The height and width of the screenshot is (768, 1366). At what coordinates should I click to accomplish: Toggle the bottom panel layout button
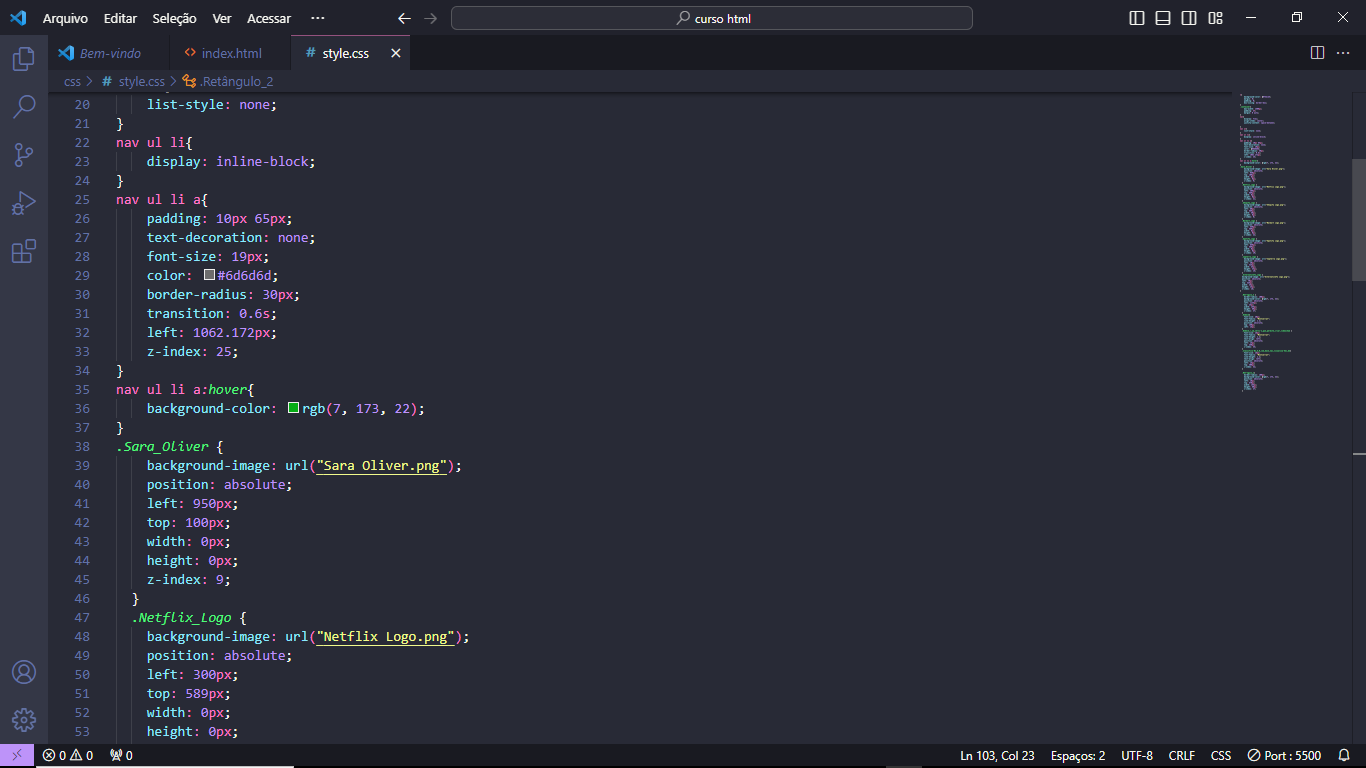click(x=1163, y=18)
